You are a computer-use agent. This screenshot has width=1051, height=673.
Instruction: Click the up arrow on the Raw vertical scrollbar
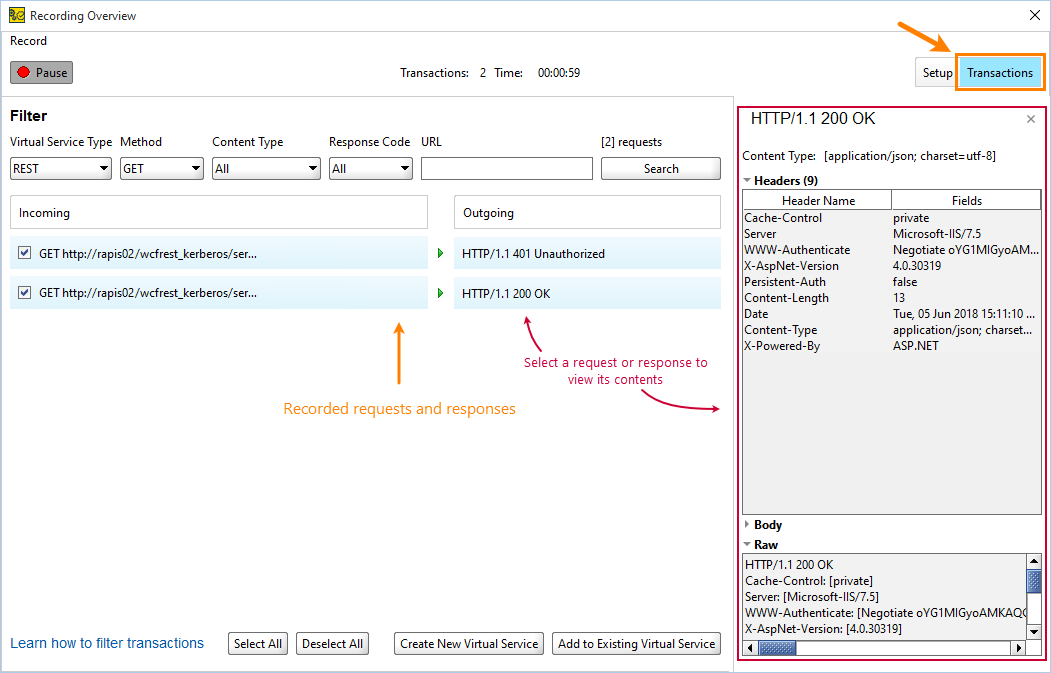(1033, 563)
